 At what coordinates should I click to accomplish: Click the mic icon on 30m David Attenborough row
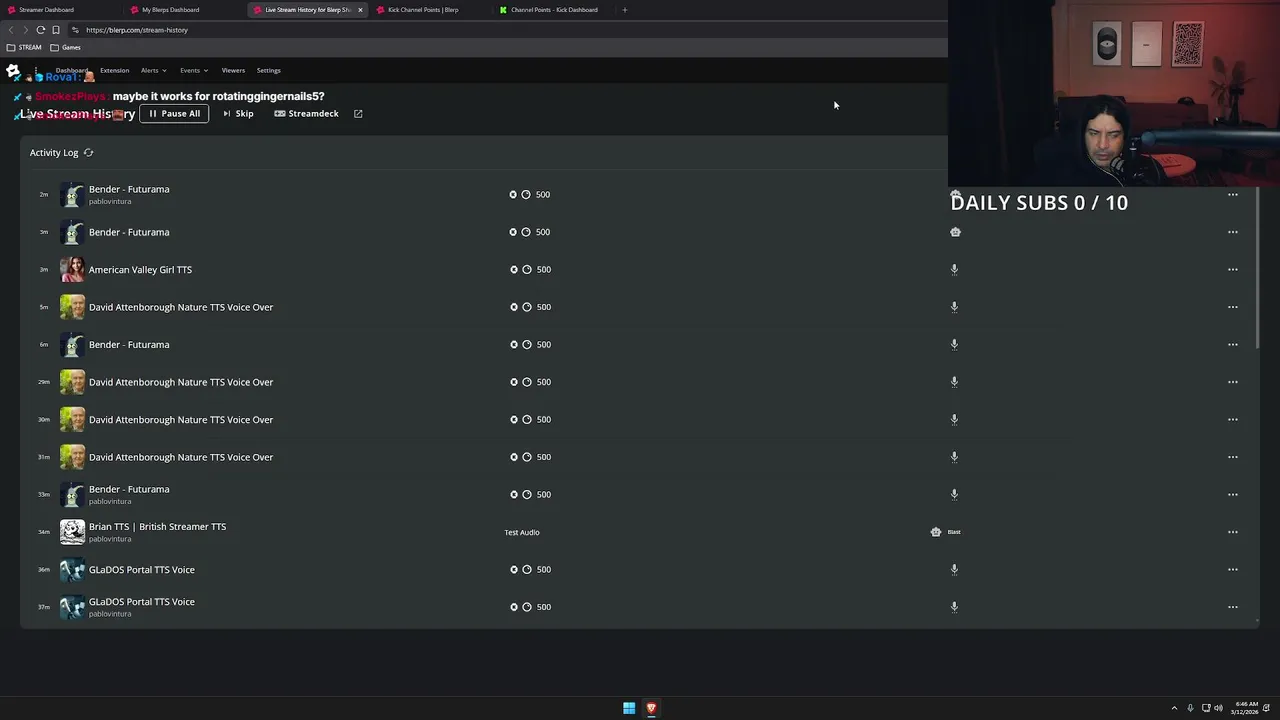pyautogui.click(x=954, y=419)
